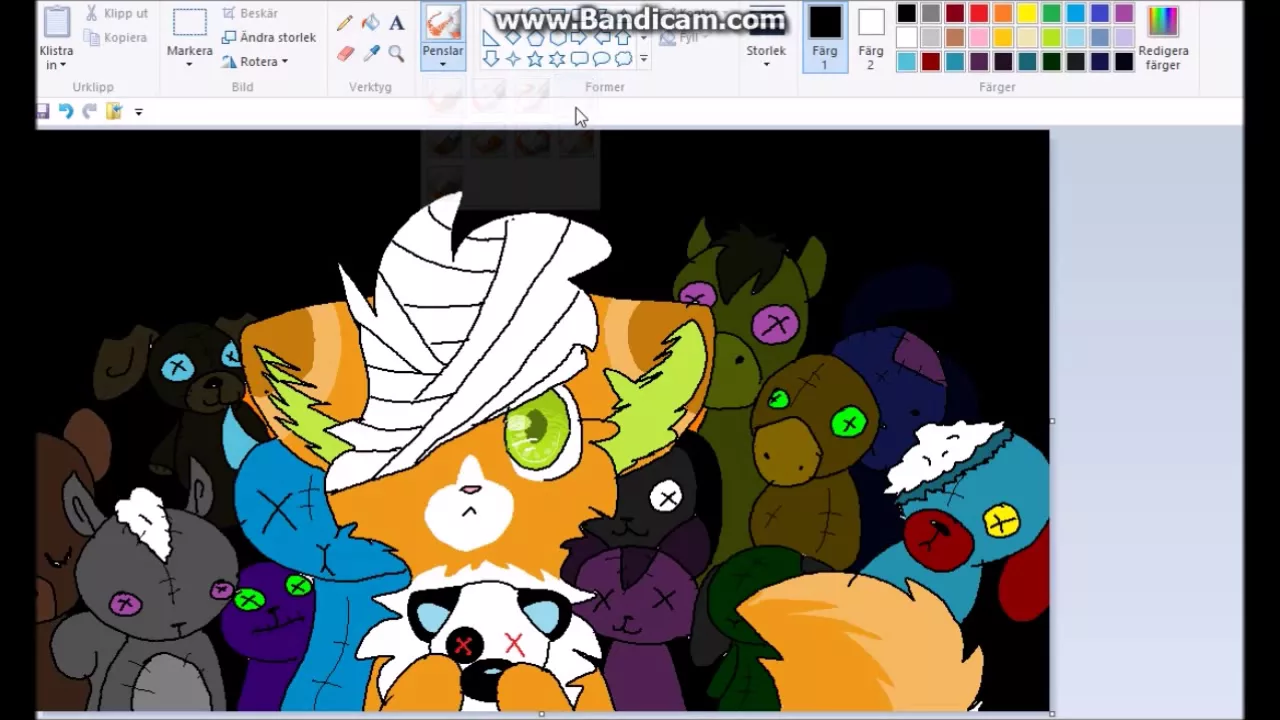1280x720 pixels.
Task: Choose the right triangle shape
Action: (x=490, y=38)
